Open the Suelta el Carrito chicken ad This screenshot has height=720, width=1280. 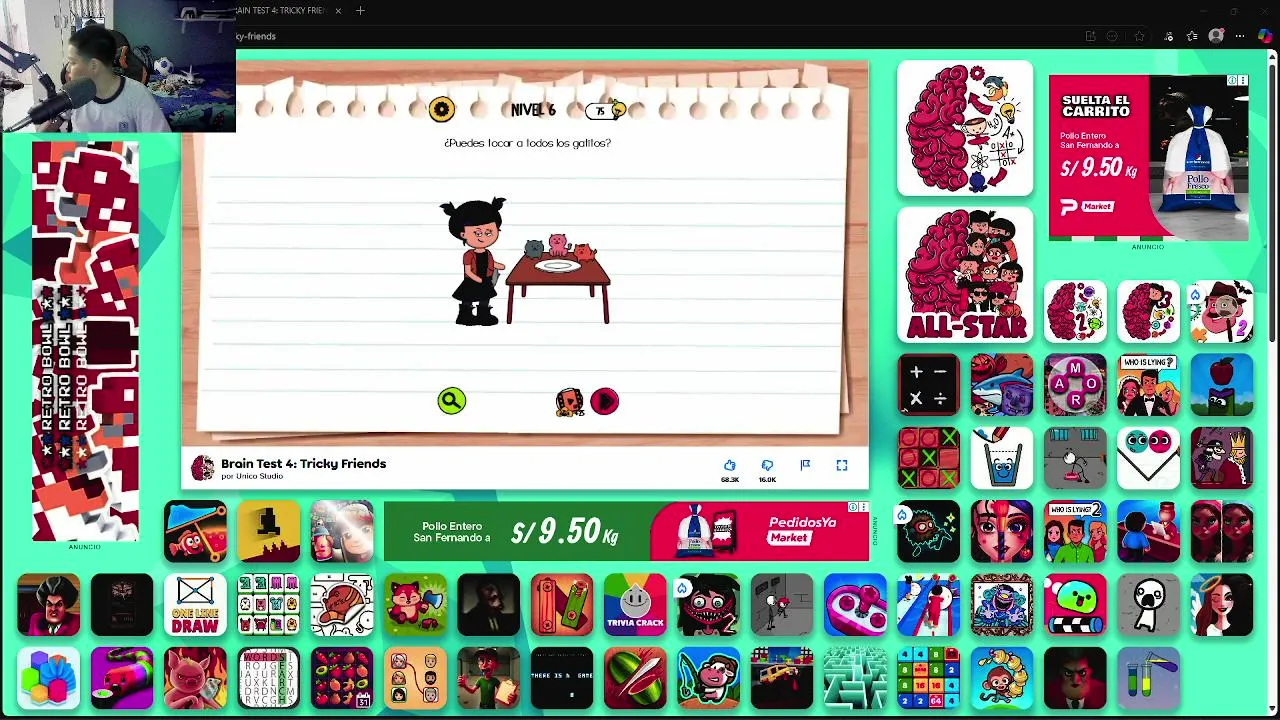click(1148, 158)
